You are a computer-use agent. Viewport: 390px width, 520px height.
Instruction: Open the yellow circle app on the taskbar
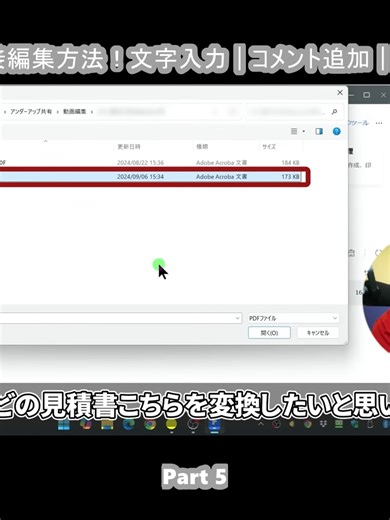(x=171, y=425)
